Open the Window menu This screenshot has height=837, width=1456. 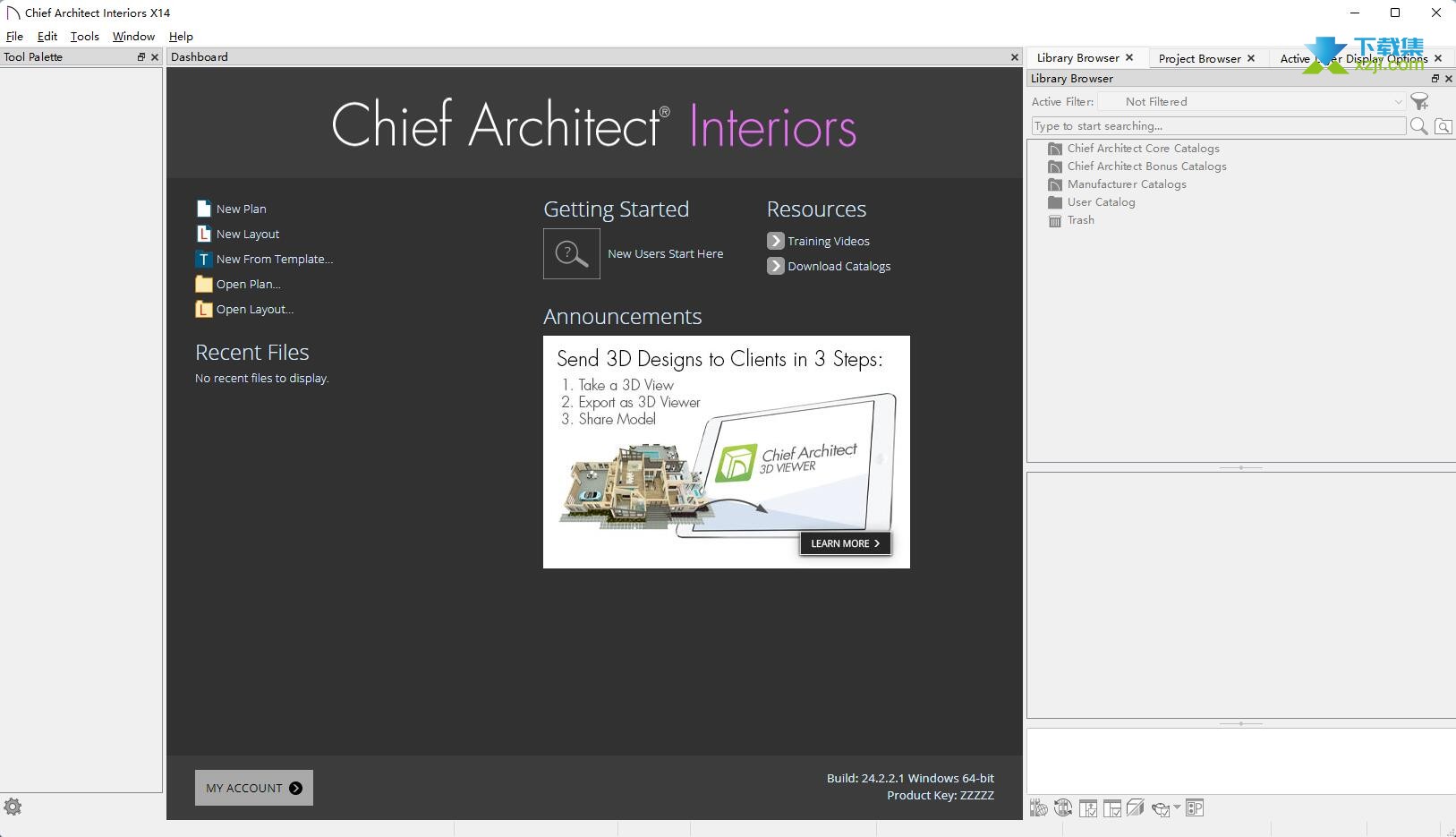tap(133, 37)
